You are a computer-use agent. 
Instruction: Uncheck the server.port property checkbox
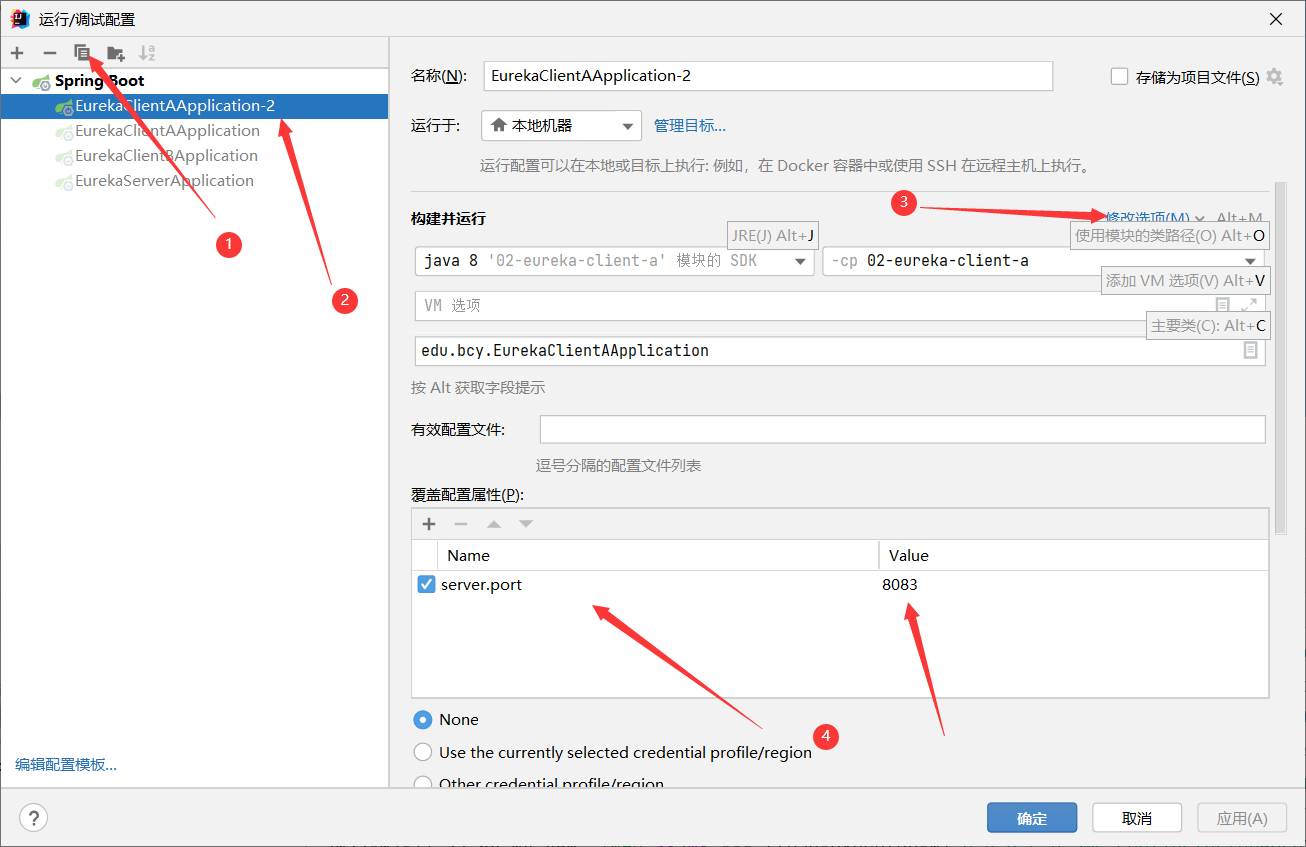pos(426,585)
